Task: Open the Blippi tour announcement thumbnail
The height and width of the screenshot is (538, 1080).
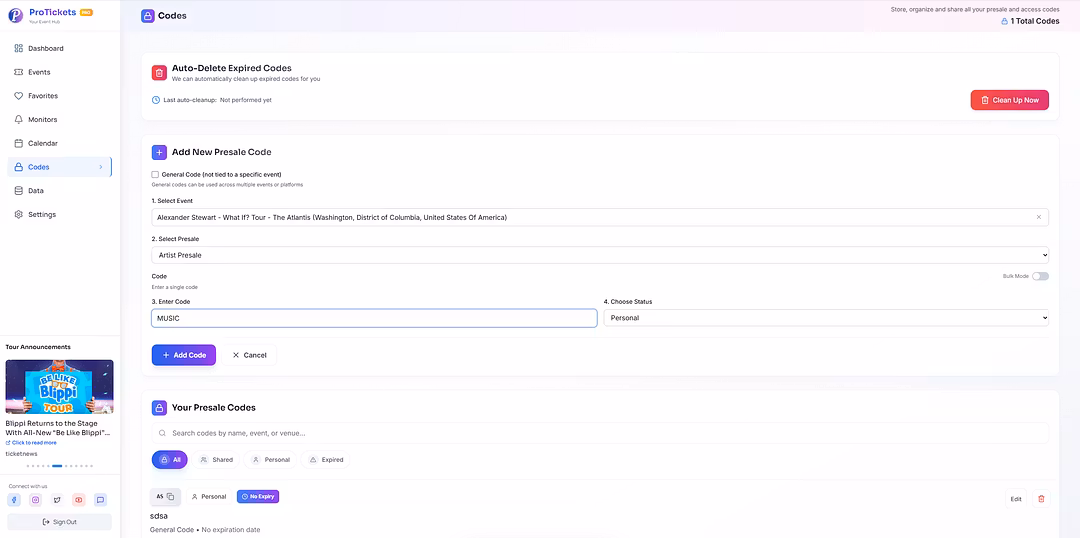Action: coord(59,386)
